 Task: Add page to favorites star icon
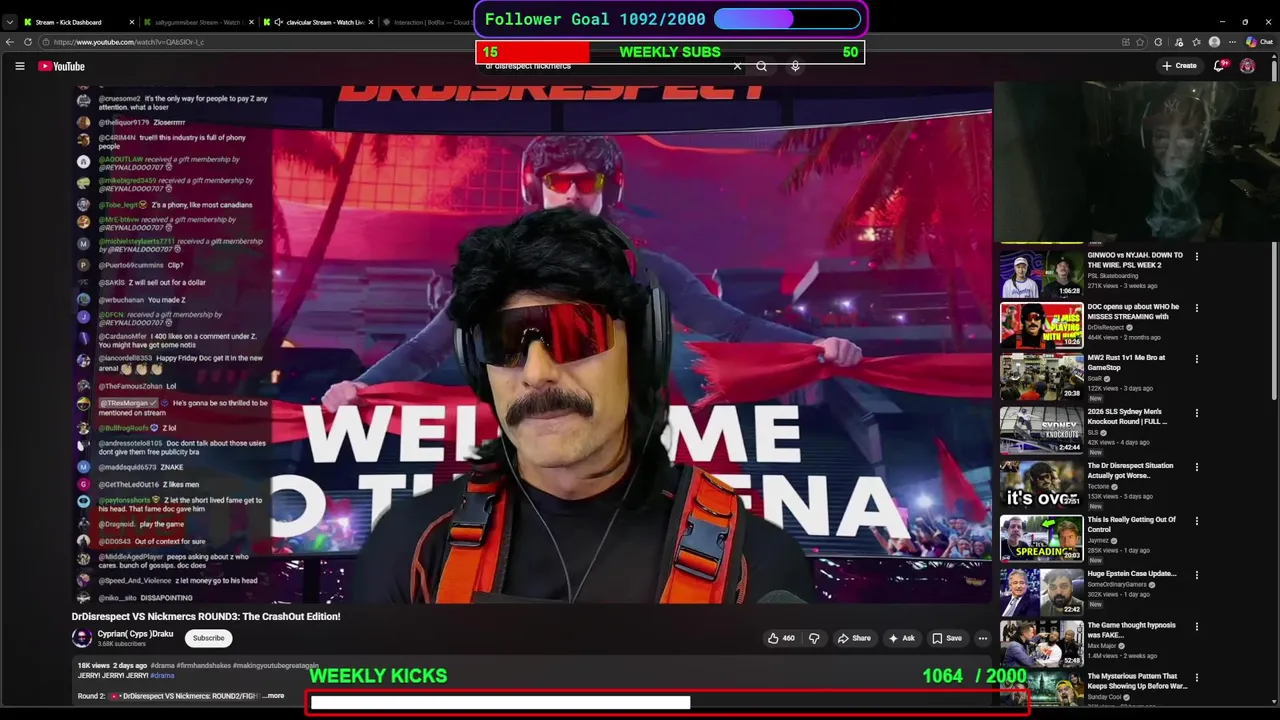pos(1141,42)
